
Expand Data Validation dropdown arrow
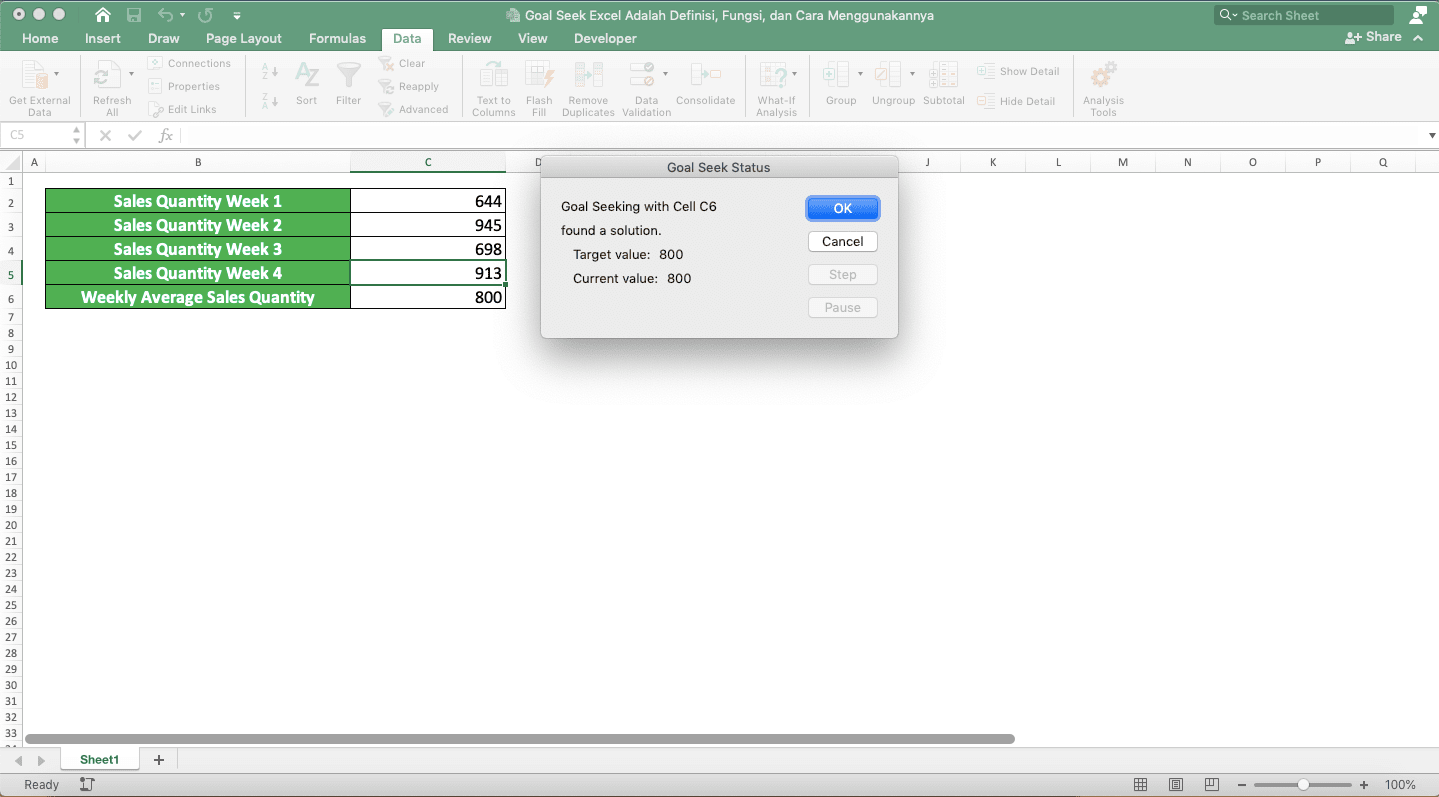click(665, 74)
